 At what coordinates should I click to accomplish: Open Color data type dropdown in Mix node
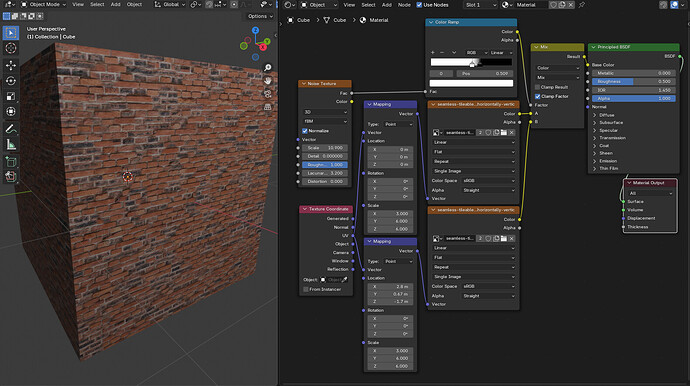(558, 68)
